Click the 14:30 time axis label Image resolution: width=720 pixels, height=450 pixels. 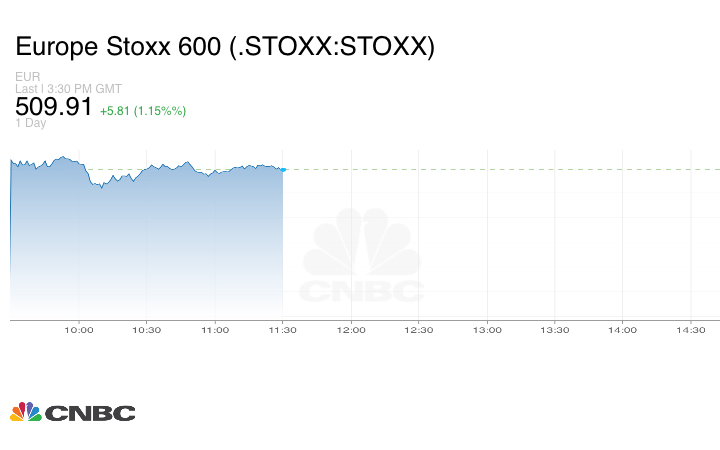[691, 330]
